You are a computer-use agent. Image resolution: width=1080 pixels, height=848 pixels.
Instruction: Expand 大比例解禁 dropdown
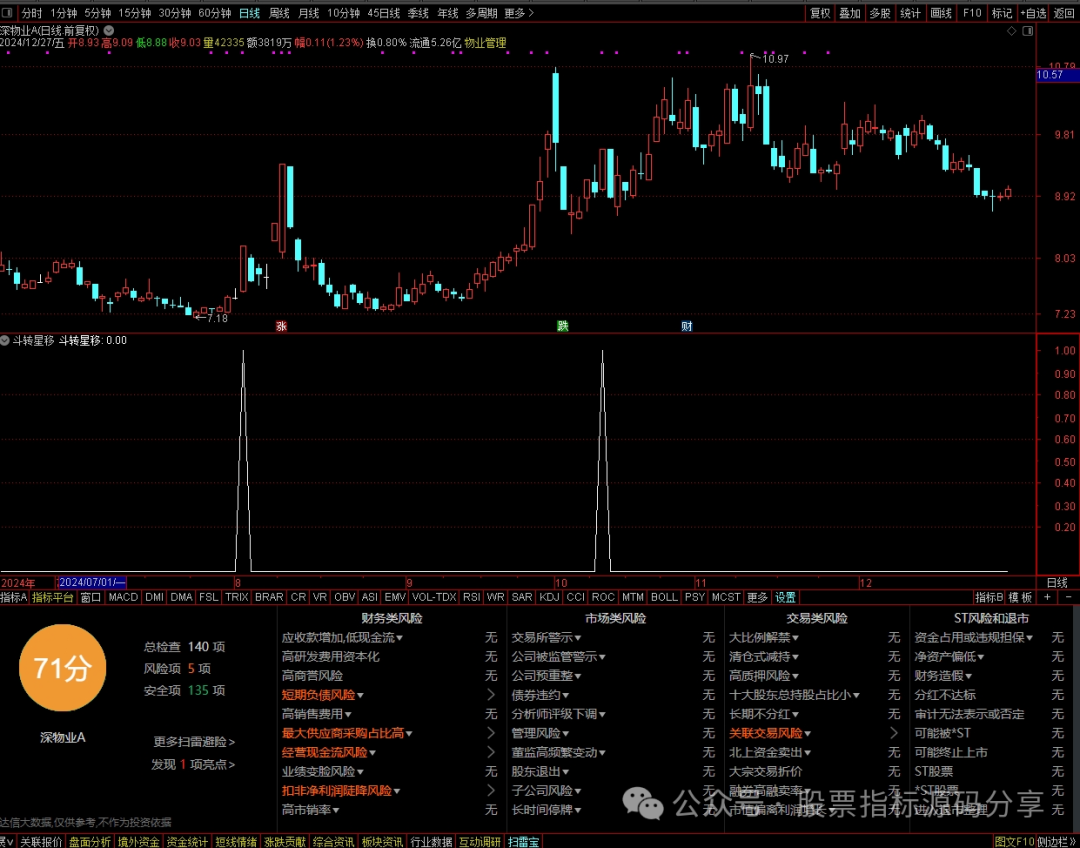tap(795, 639)
